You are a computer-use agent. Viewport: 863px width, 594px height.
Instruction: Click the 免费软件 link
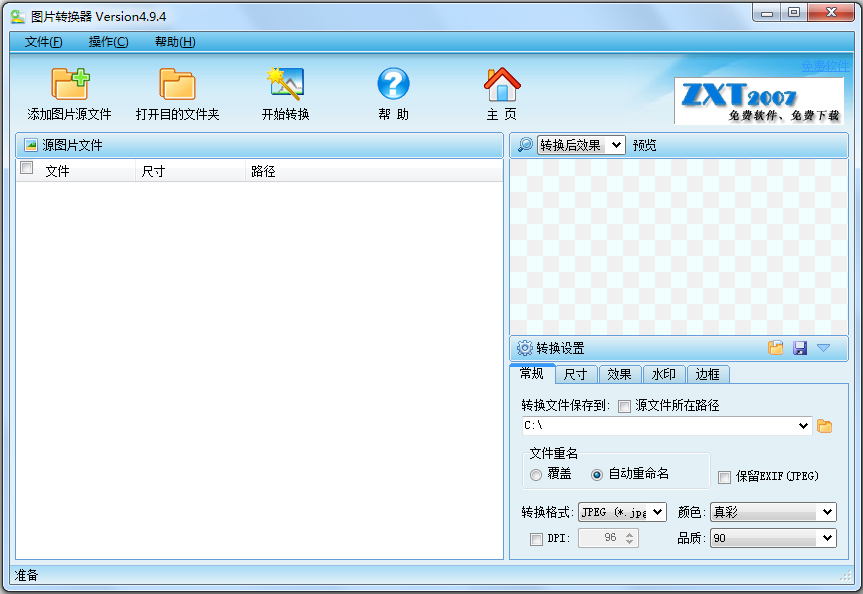coord(825,66)
